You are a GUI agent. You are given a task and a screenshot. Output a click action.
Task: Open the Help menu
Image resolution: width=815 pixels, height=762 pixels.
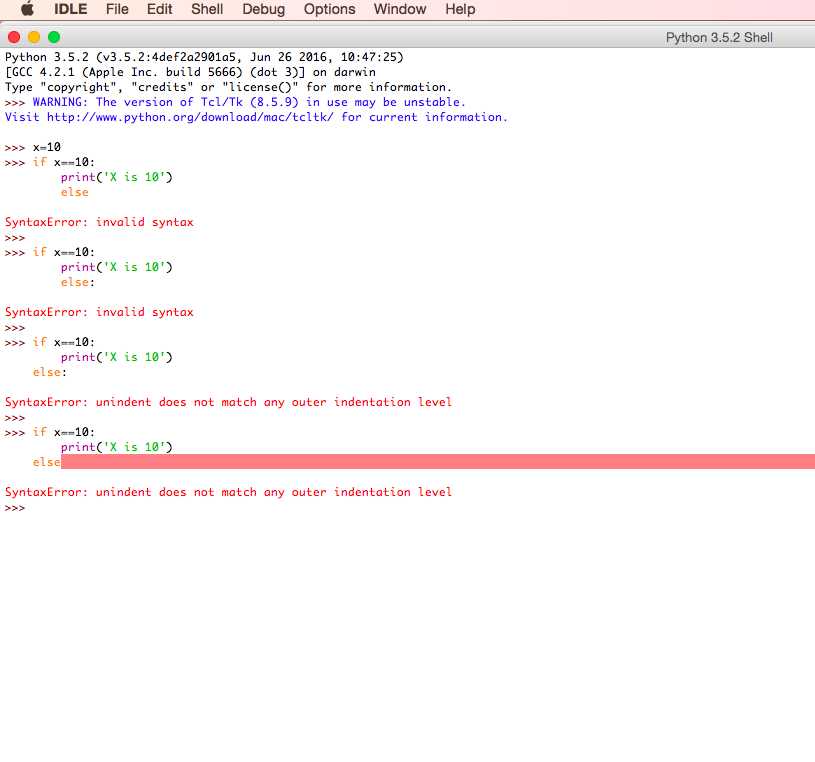point(460,9)
